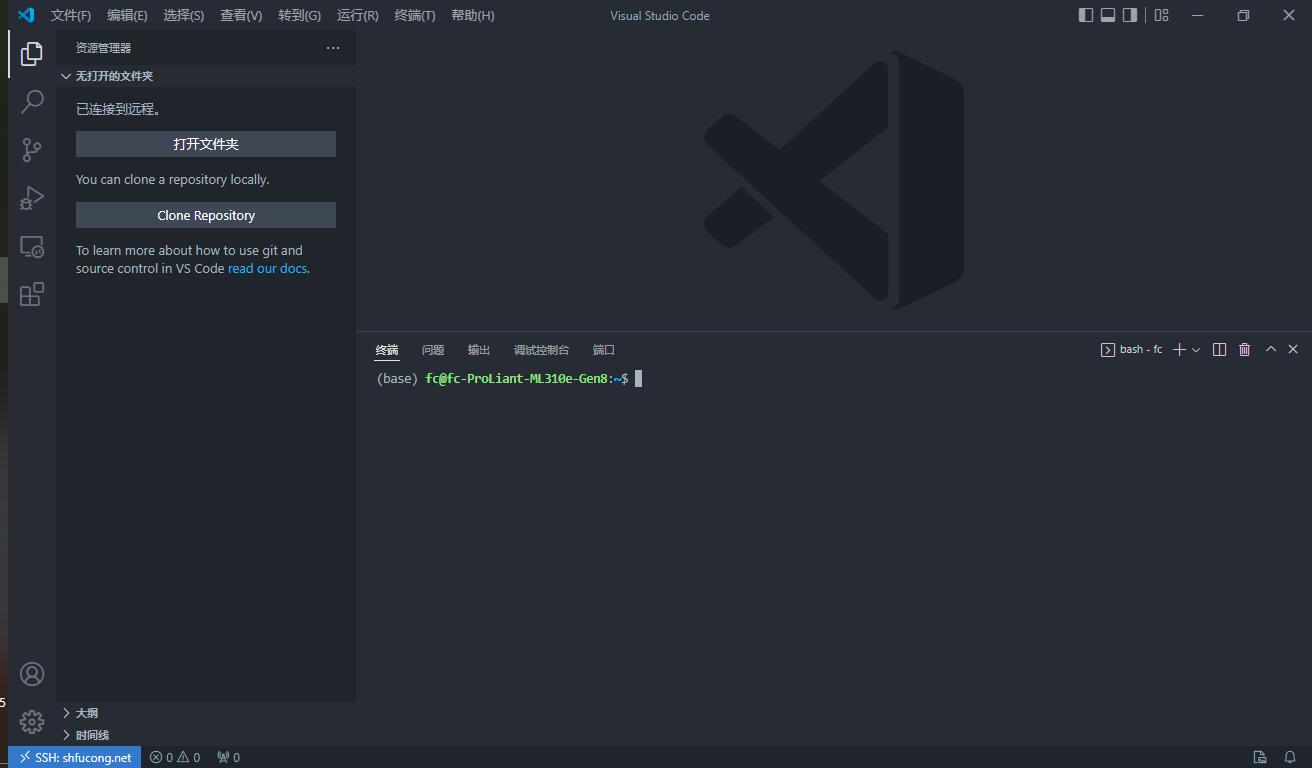Expand the 大纲 section
Screen dimensions: 1312x768
(206, 713)
